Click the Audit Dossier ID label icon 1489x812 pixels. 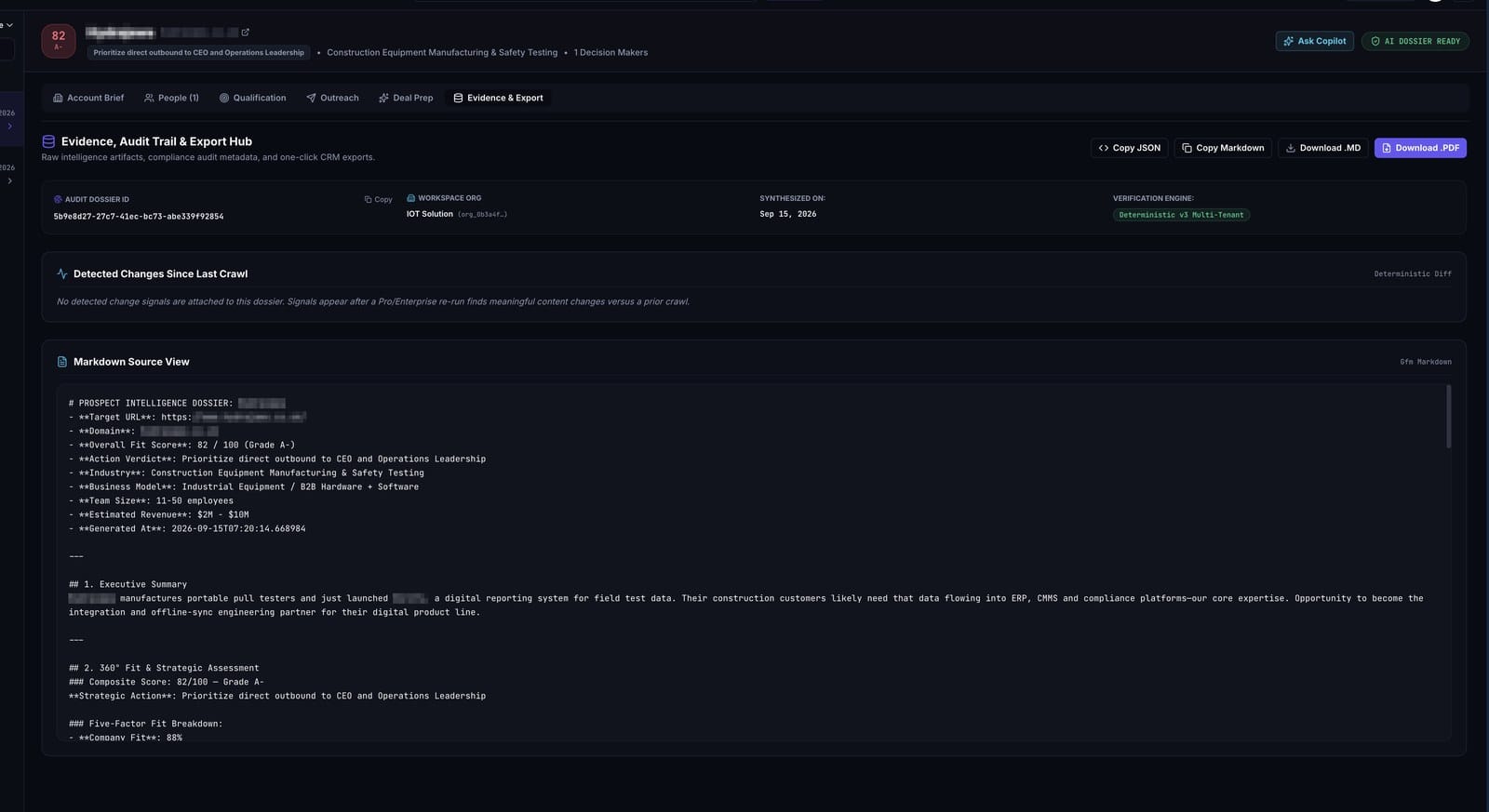(58, 199)
